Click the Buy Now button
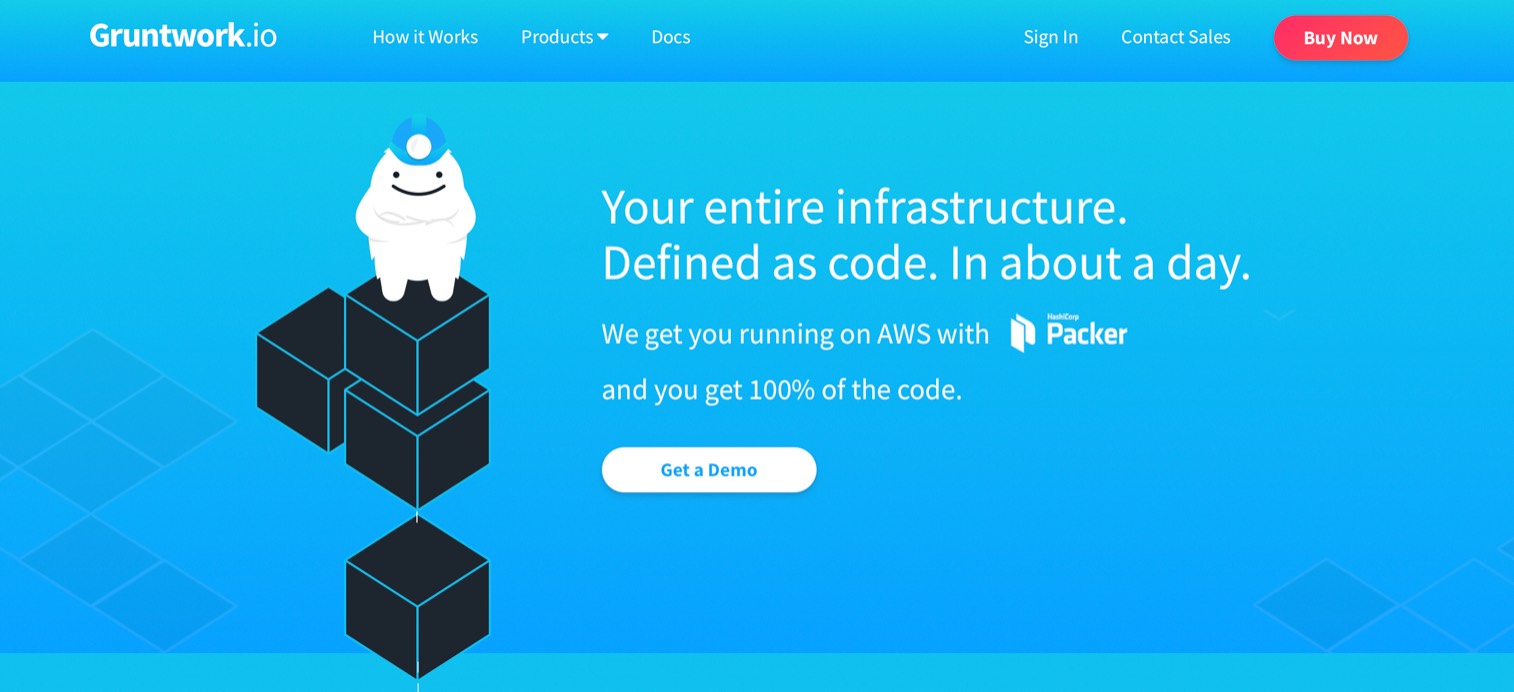Screen dimensions: 1514x692 click(x=1340, y=38)
